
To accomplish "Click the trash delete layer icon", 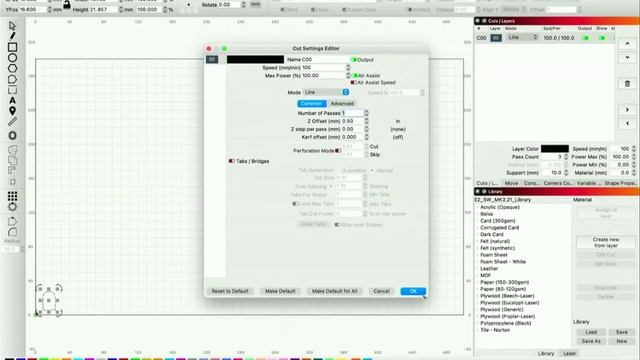I will point(627,84).
